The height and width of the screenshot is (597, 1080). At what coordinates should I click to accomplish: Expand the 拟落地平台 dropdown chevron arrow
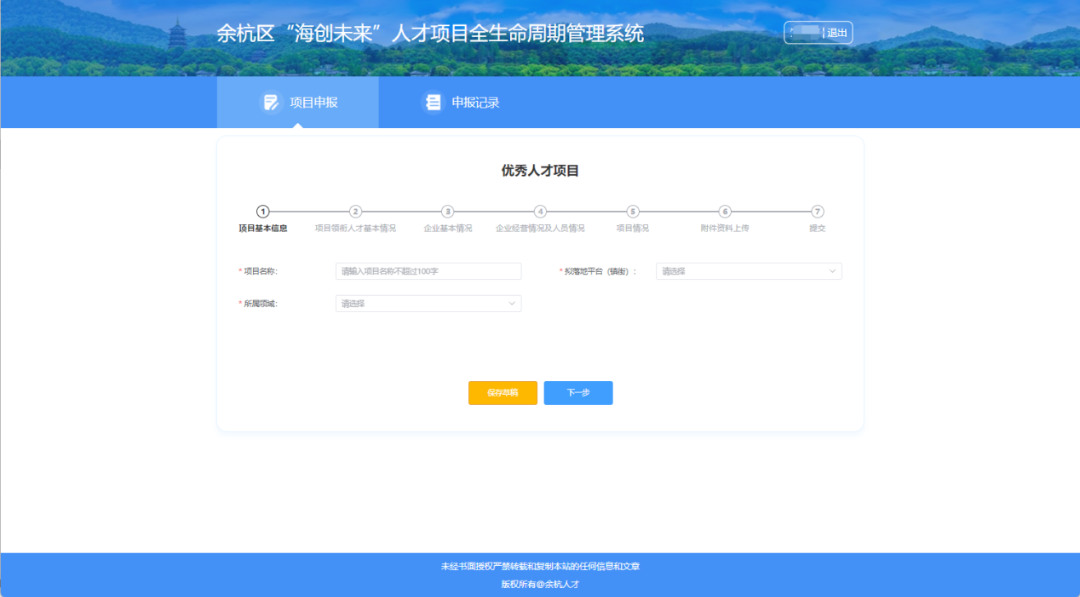tap(834, 271)
